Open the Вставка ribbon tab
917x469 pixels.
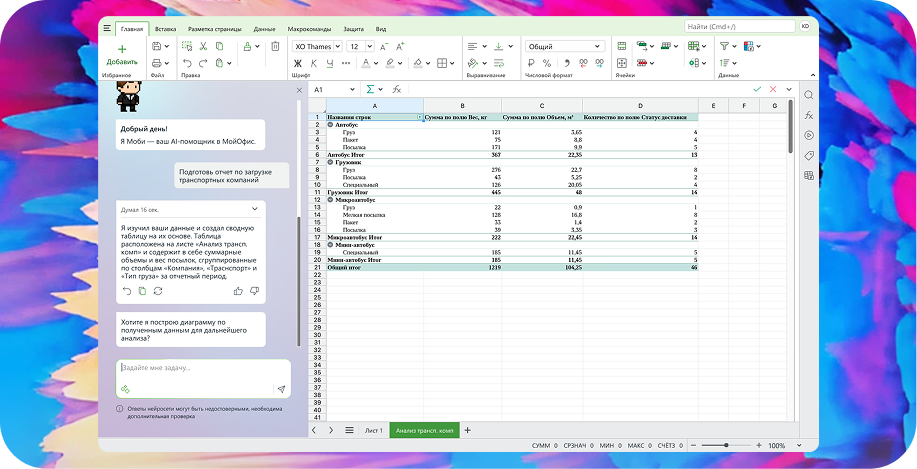166,29
